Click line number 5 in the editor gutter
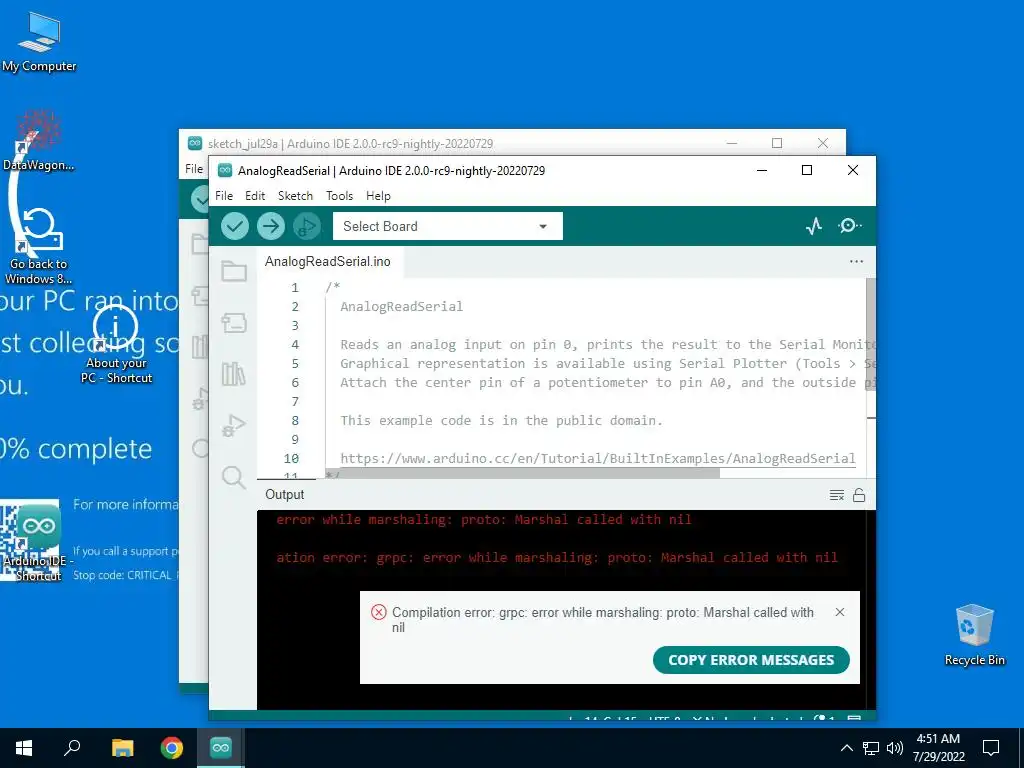Image resolution: width=1024 pixels, height=768 pixels. 295,363
